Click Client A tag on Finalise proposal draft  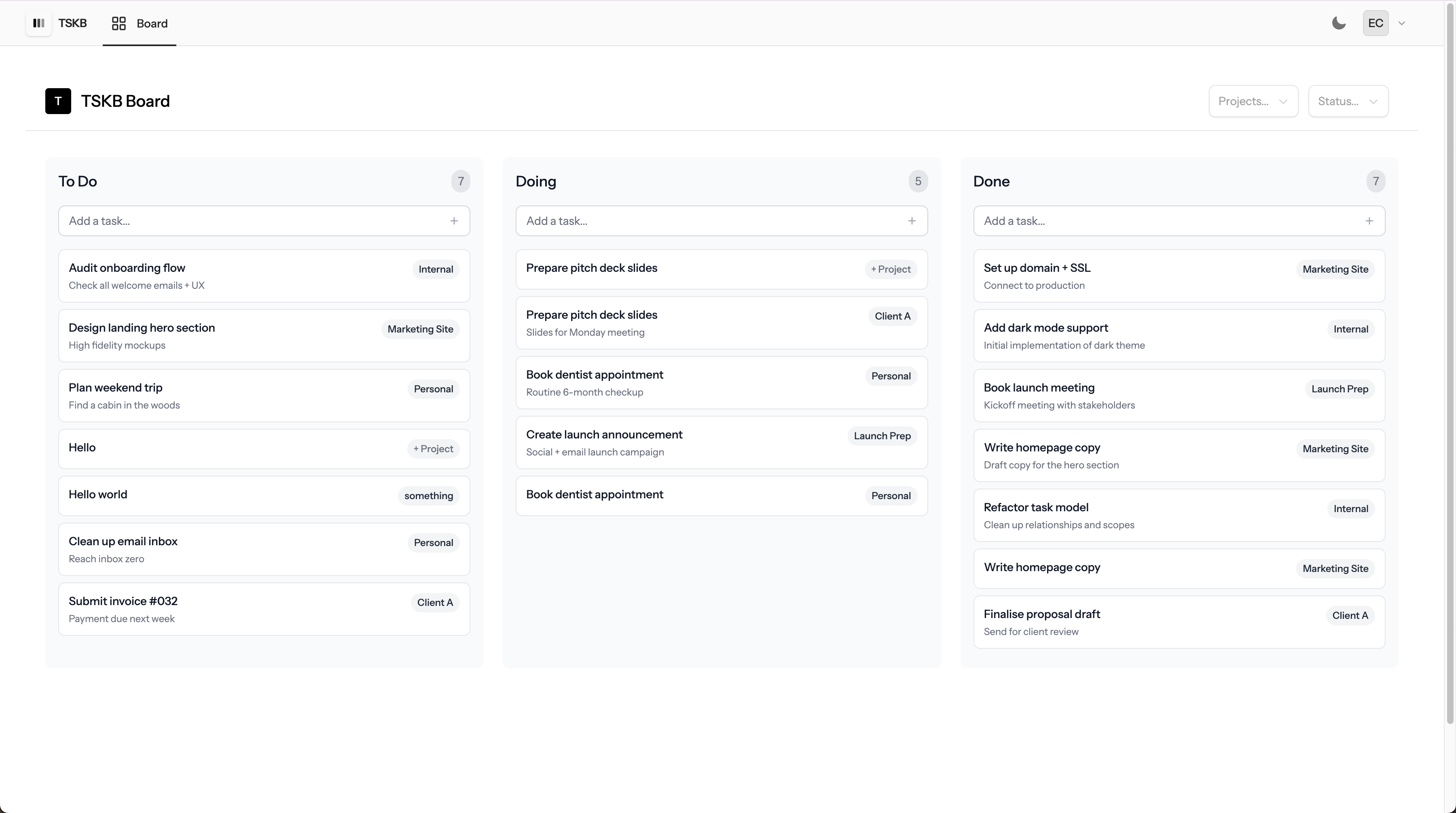[1350, 616]
